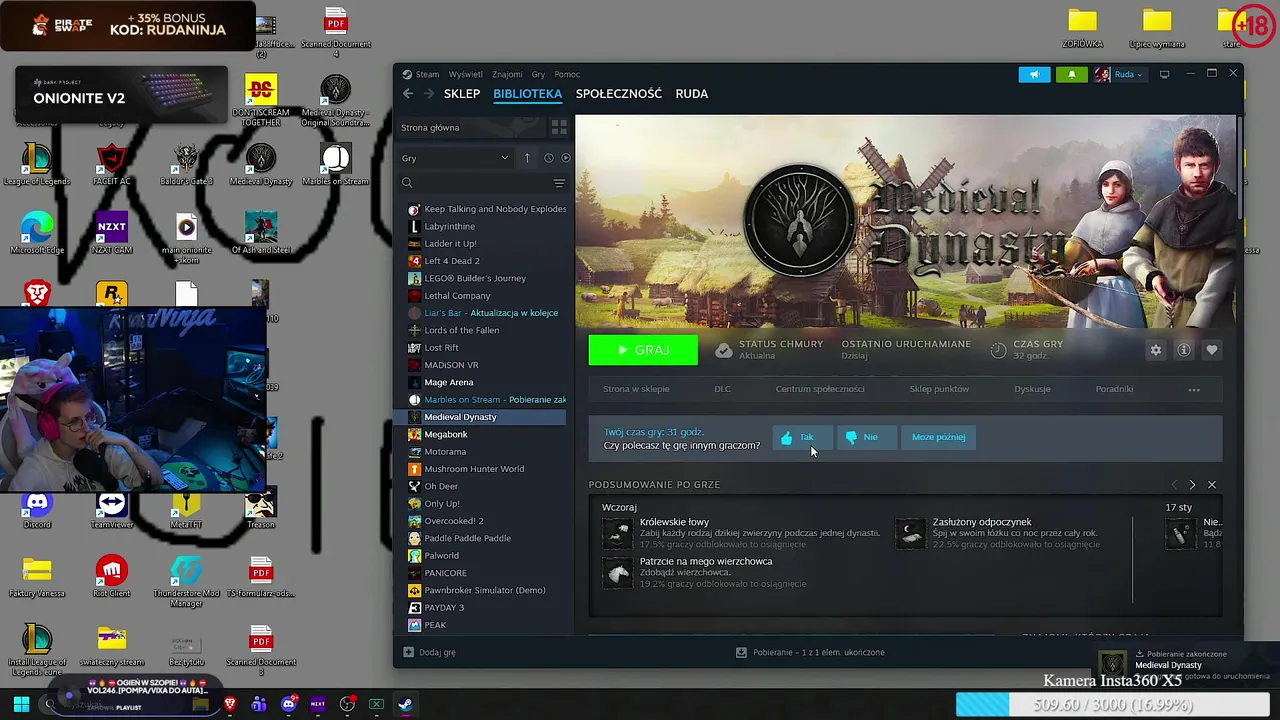
Task: Click the sort ascending arrow in library sidebar
Action: click(527, 158)
